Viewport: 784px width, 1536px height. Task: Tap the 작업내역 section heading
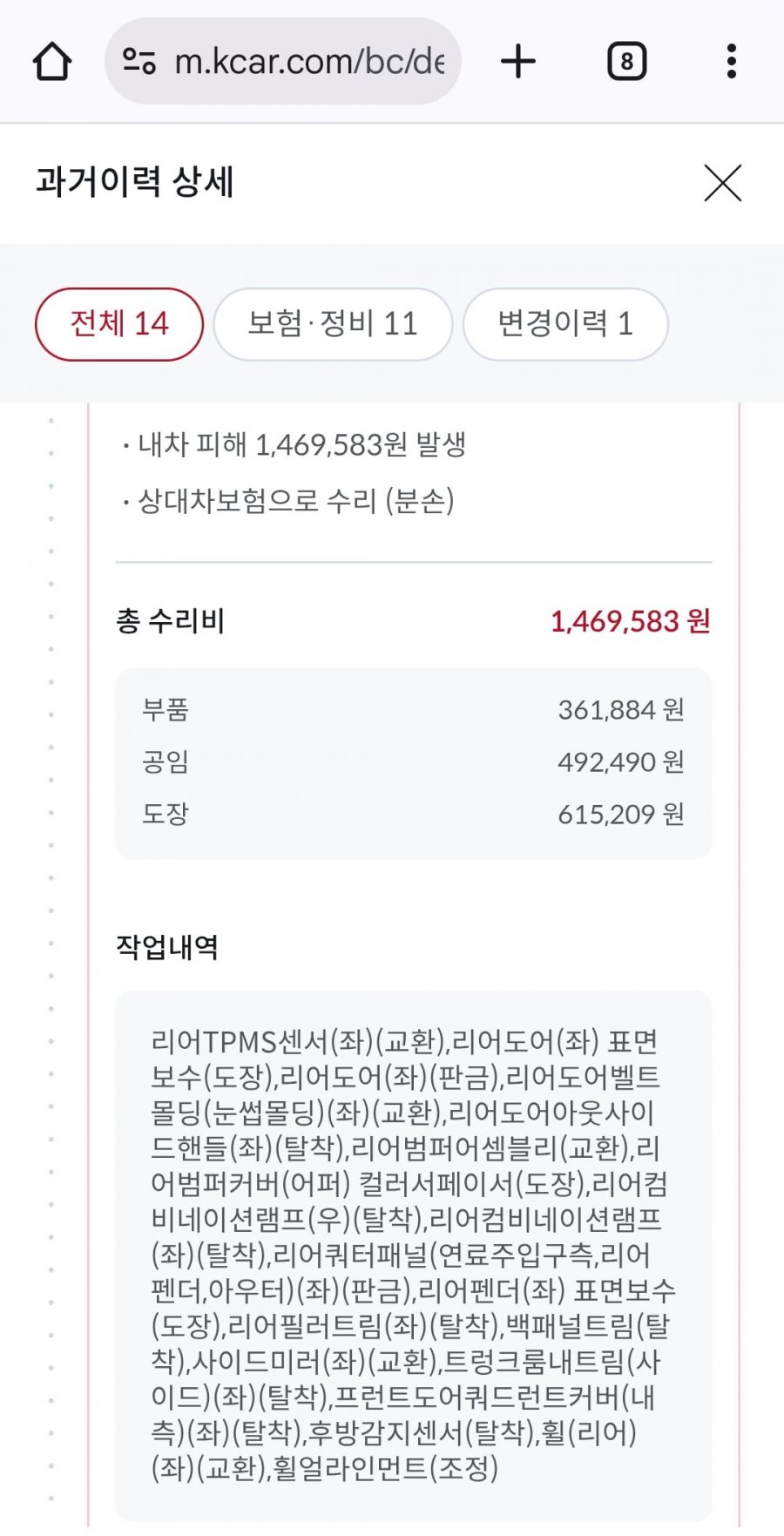(167, 947)
